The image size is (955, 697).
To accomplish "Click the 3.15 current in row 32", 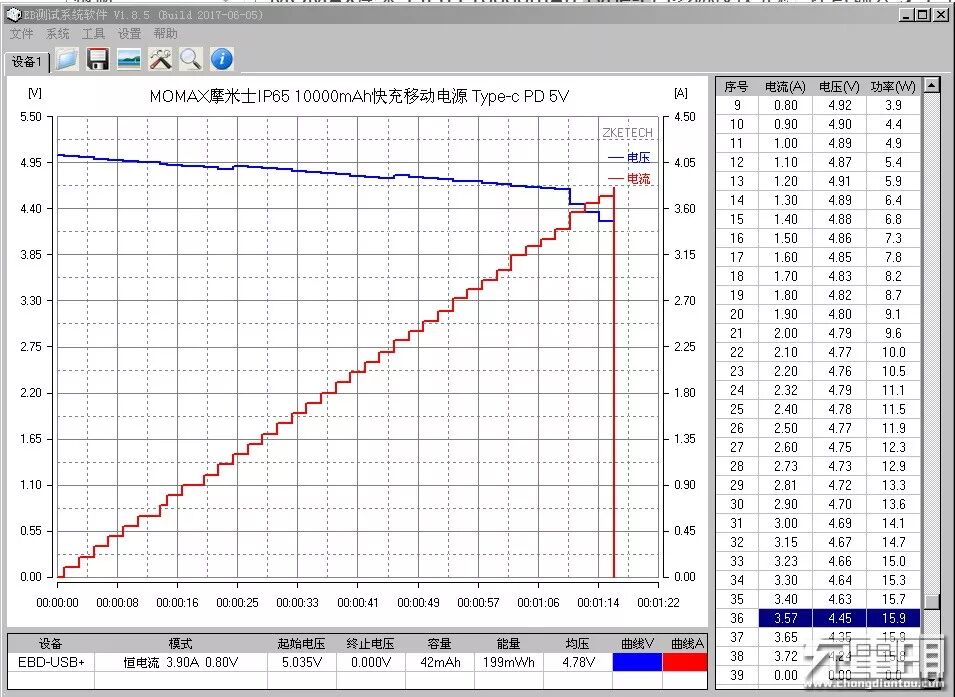I will 785,542.
